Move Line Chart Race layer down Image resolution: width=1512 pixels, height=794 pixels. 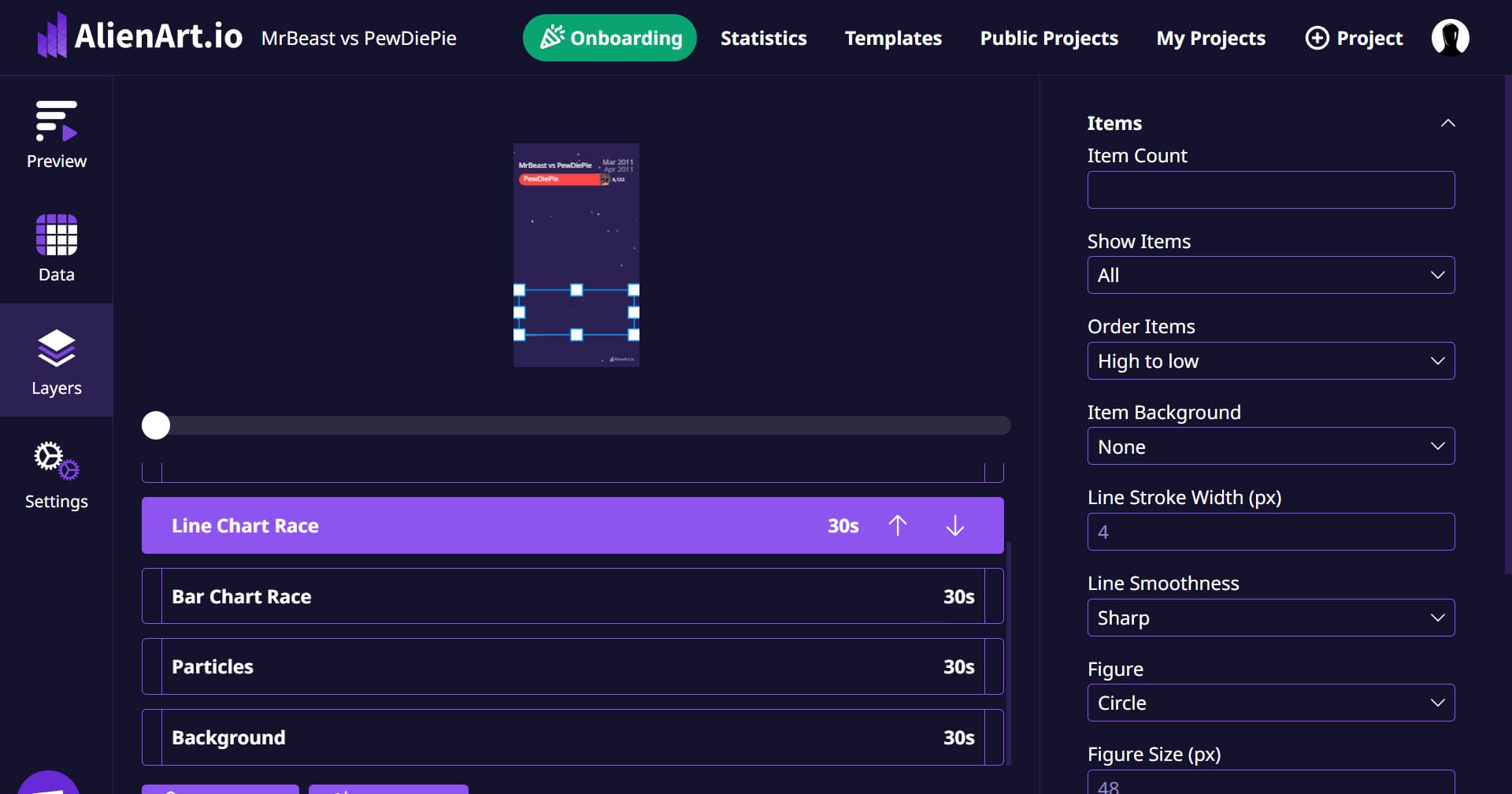pyautogui.click(x=955, y=525)
